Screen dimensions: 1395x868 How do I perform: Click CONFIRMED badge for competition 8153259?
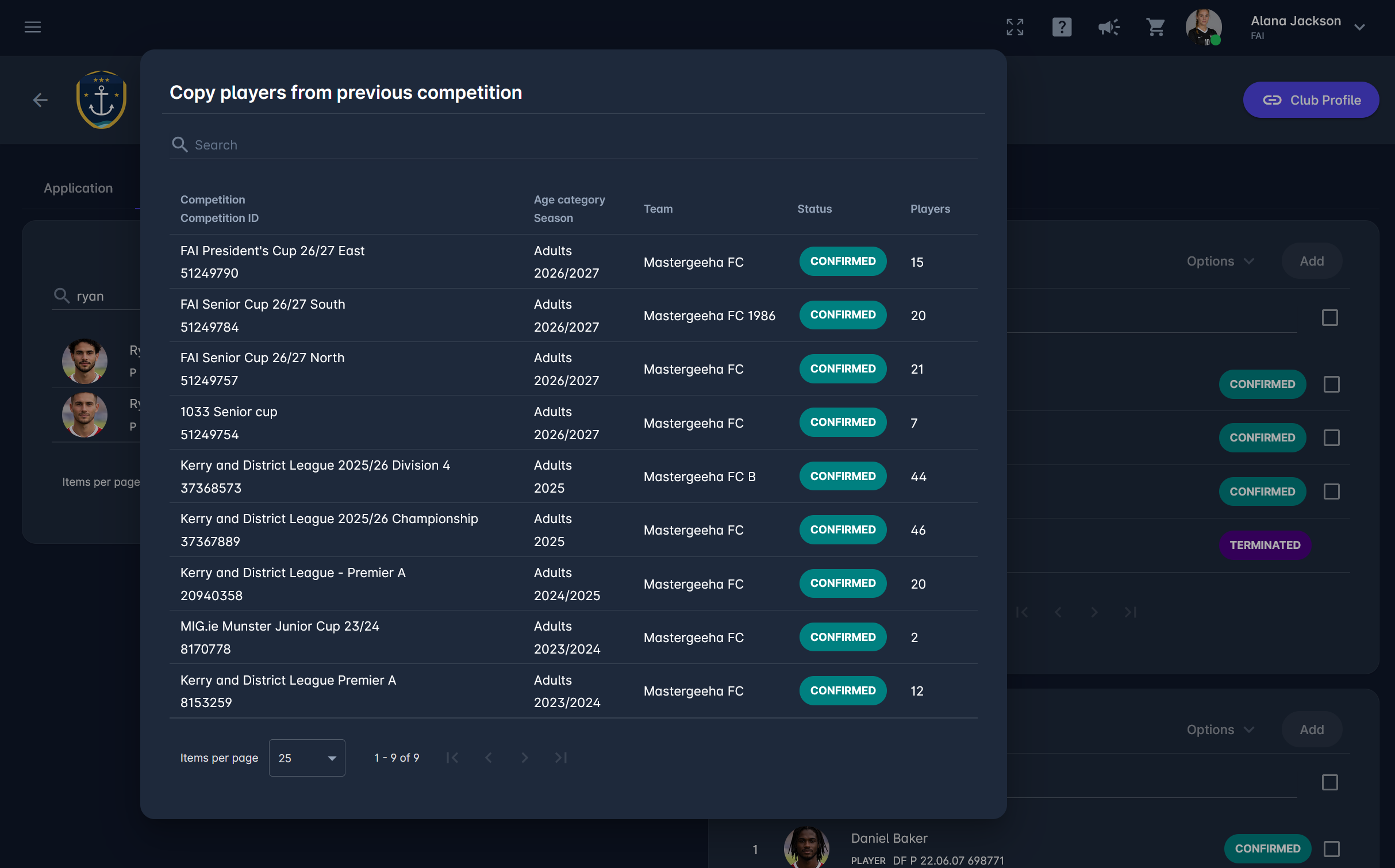[843, 690]
